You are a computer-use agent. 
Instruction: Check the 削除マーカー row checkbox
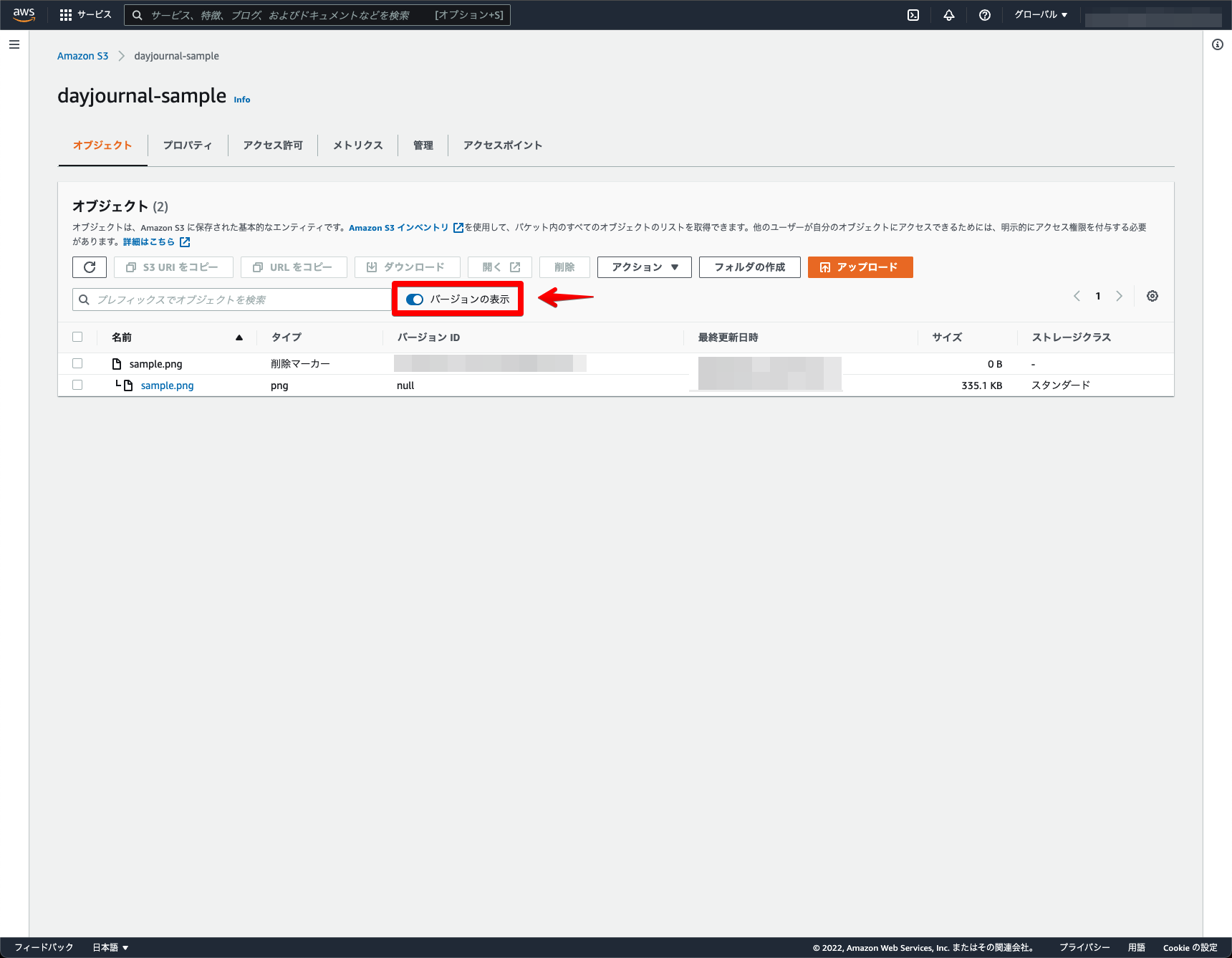click(77, 363)
